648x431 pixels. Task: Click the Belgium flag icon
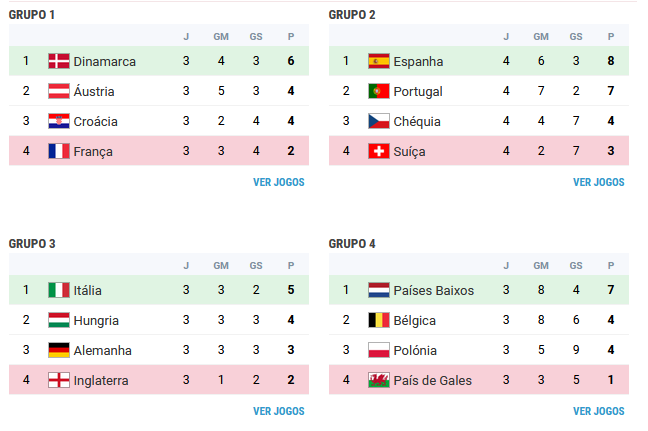[379, 320]
